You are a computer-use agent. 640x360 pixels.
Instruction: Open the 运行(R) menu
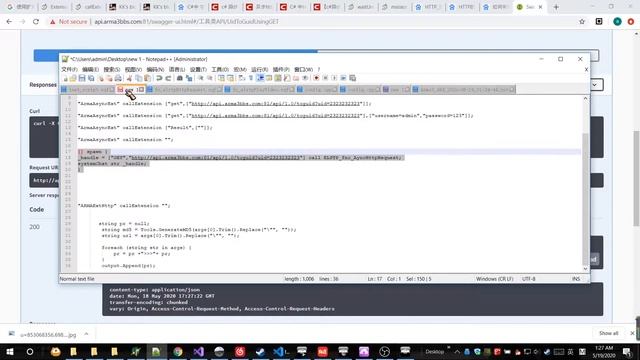click(259, 69)
